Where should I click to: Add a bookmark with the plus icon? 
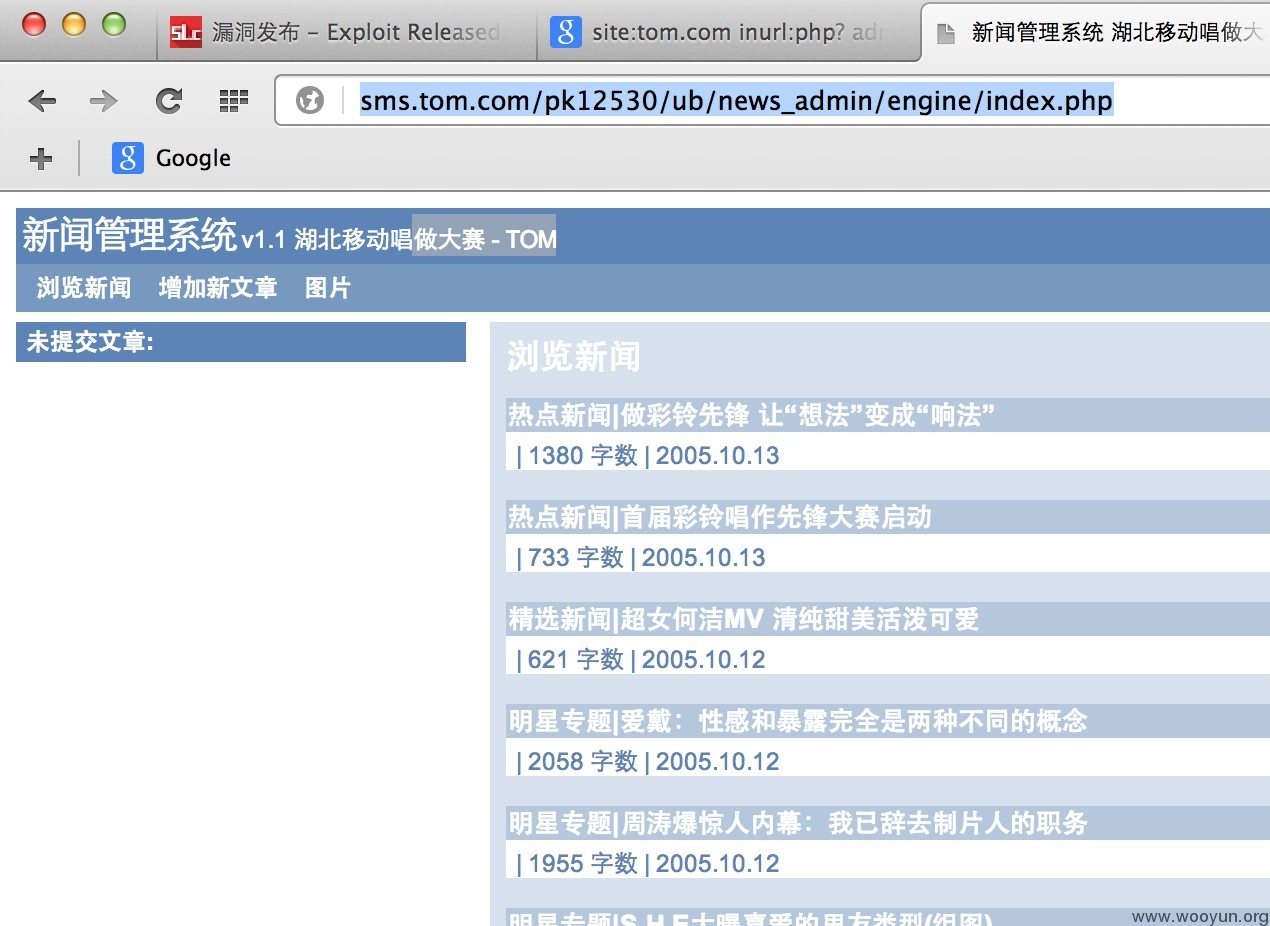coord(41,158)
